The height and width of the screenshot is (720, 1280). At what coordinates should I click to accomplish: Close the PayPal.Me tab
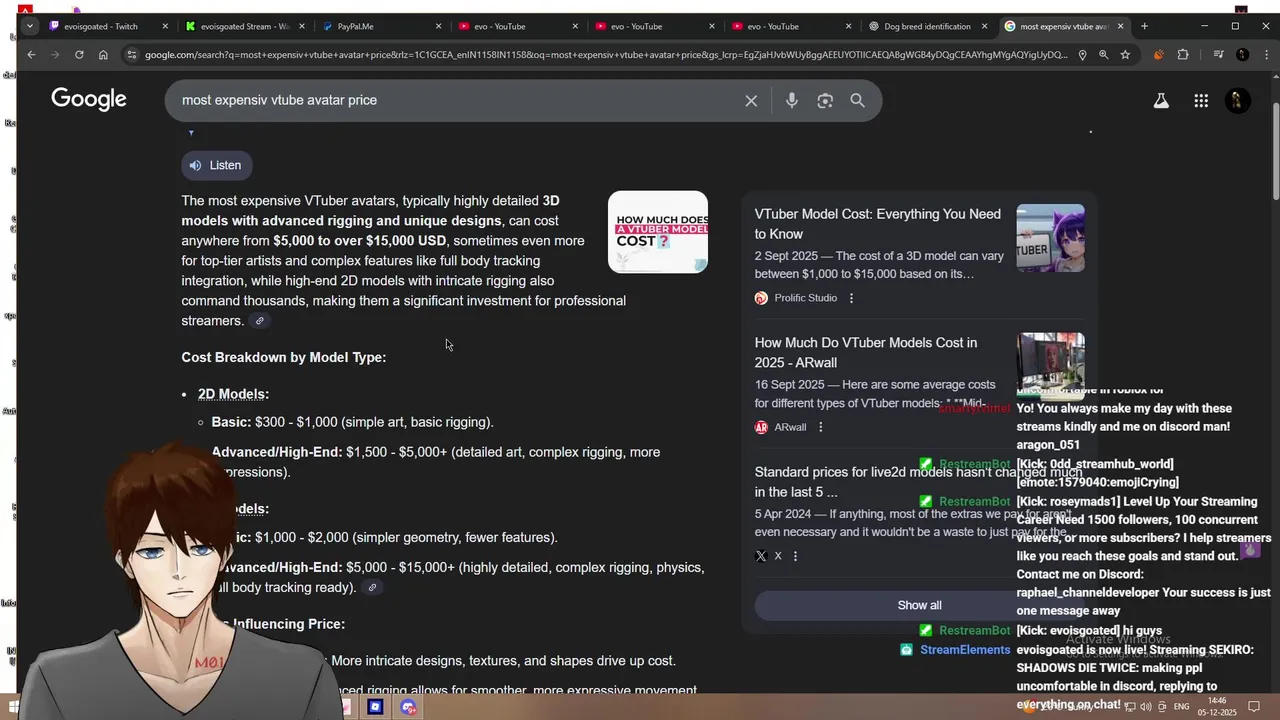[x=439, y=26]
